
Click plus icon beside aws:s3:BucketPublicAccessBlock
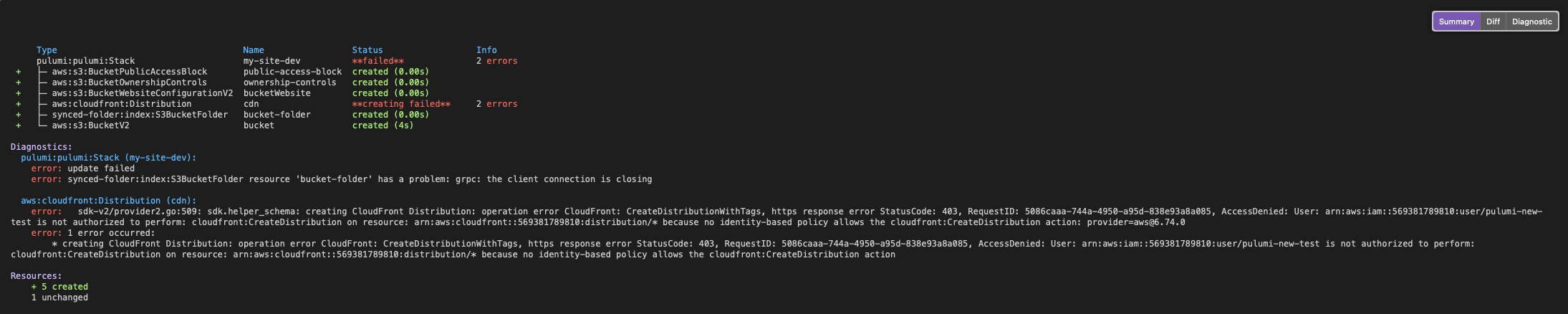tap(19, 72)
